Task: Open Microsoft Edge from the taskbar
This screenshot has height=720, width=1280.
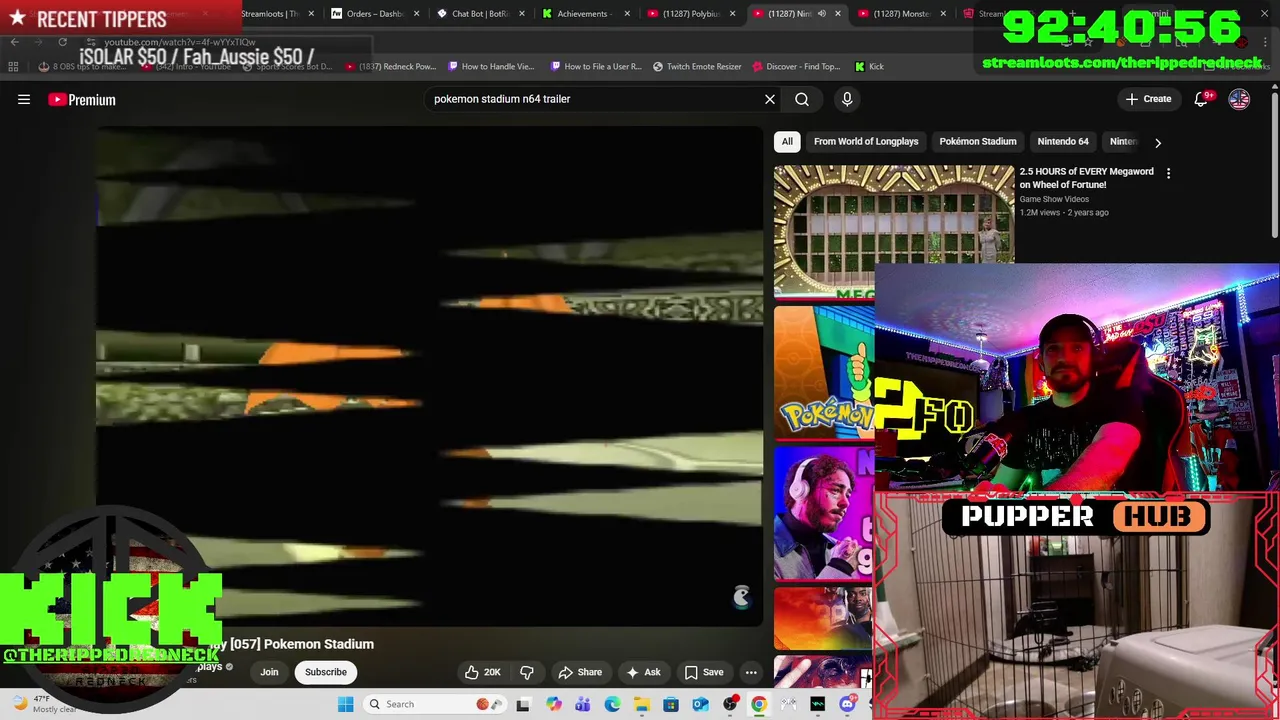Action: click(612, 704)
